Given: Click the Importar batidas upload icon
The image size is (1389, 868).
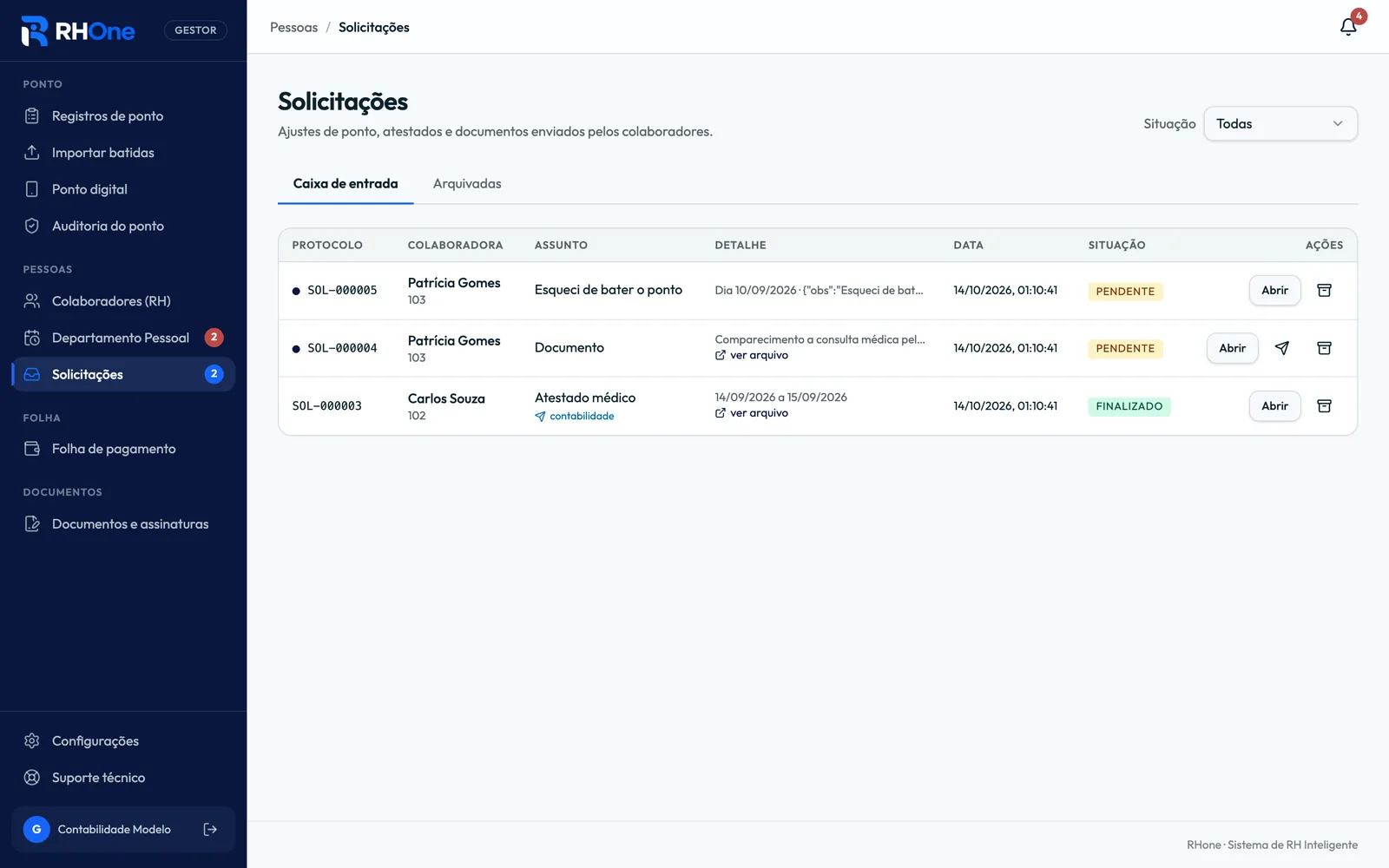Looking at the screenshot, I should click(32, 152).
